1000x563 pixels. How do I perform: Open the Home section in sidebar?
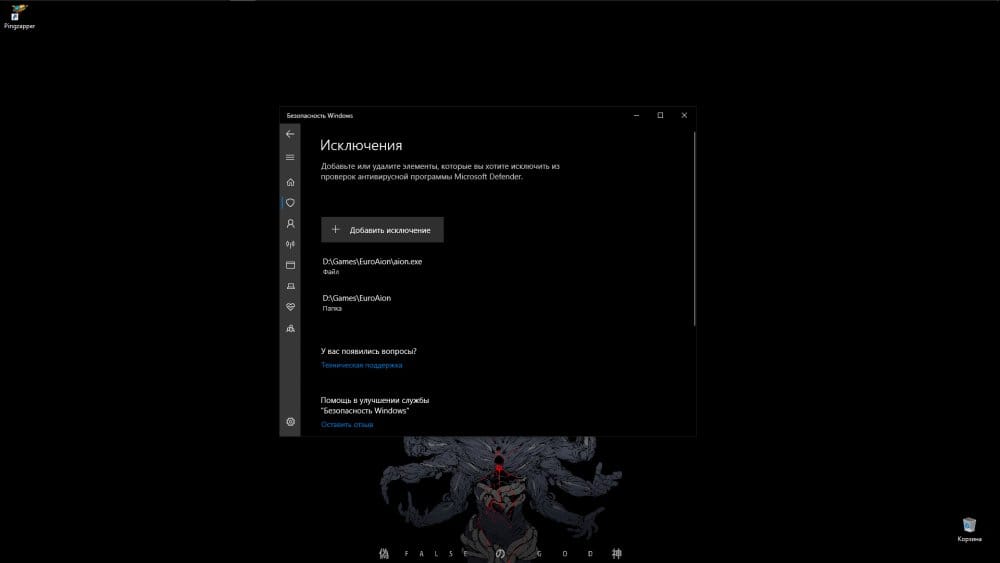[290, 182]
